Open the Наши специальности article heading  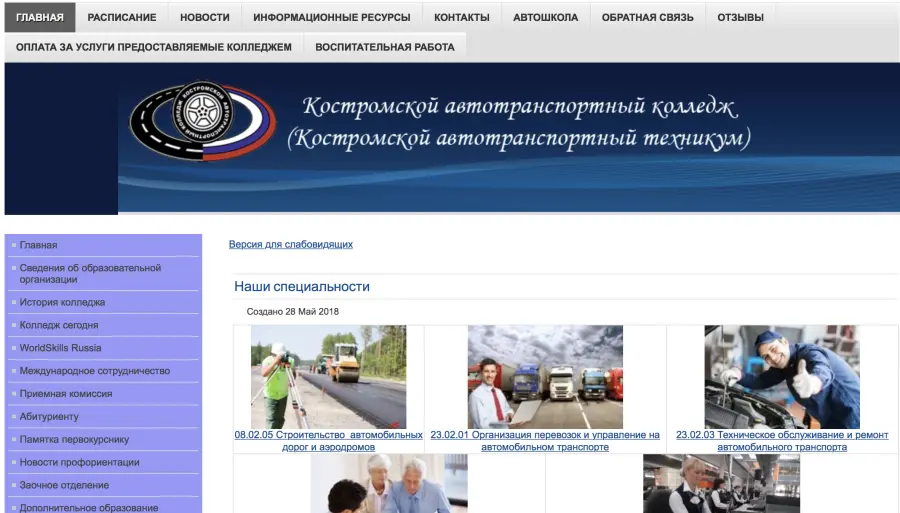[x=302, y=287]
